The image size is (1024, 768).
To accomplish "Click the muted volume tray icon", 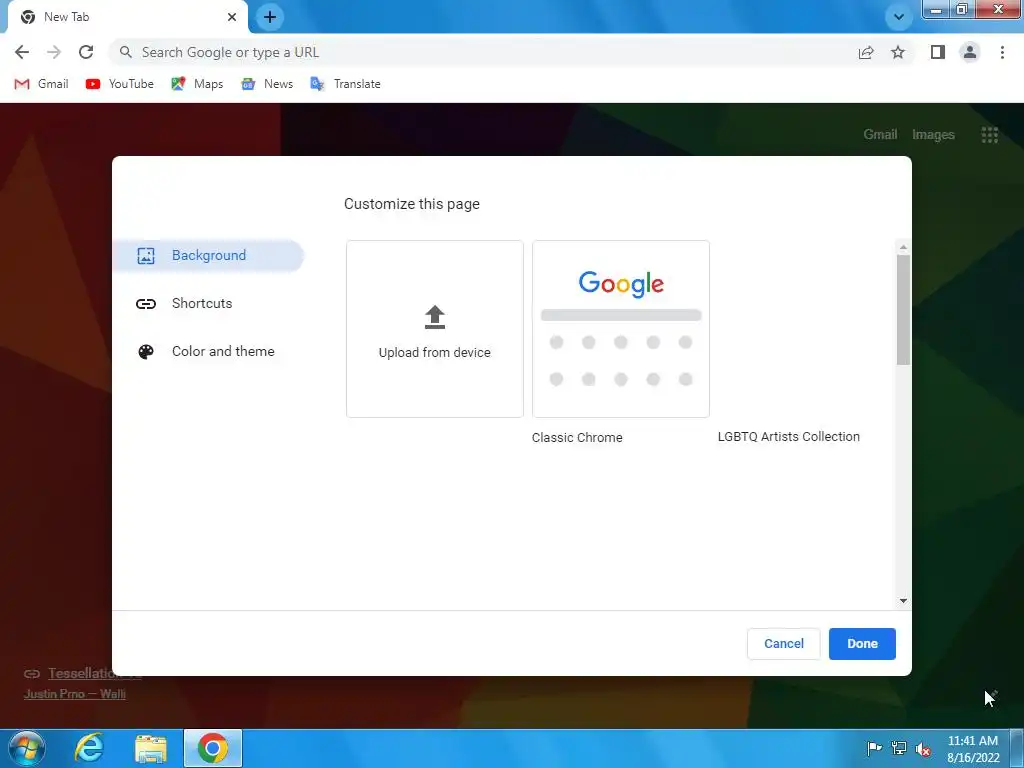I will point(923,748).
